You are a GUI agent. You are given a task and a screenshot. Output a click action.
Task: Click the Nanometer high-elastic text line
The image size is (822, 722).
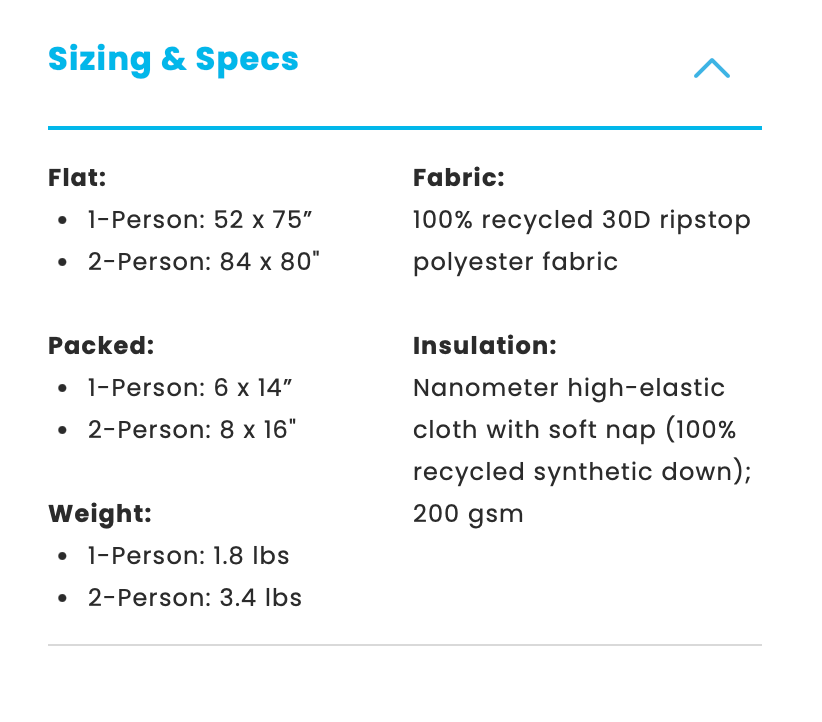(569, 388)
